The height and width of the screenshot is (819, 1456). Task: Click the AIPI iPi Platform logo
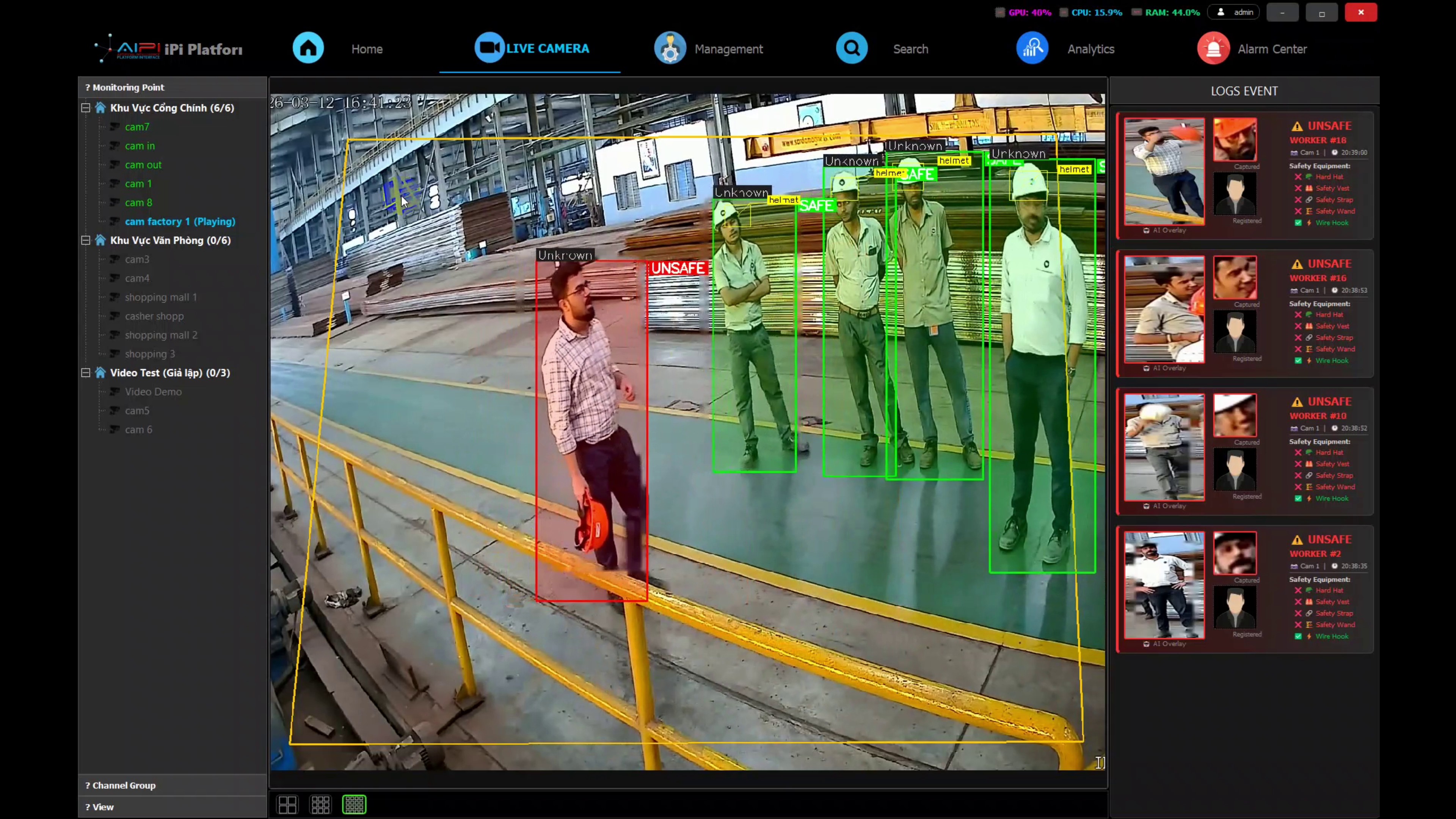tap(168, 49)
